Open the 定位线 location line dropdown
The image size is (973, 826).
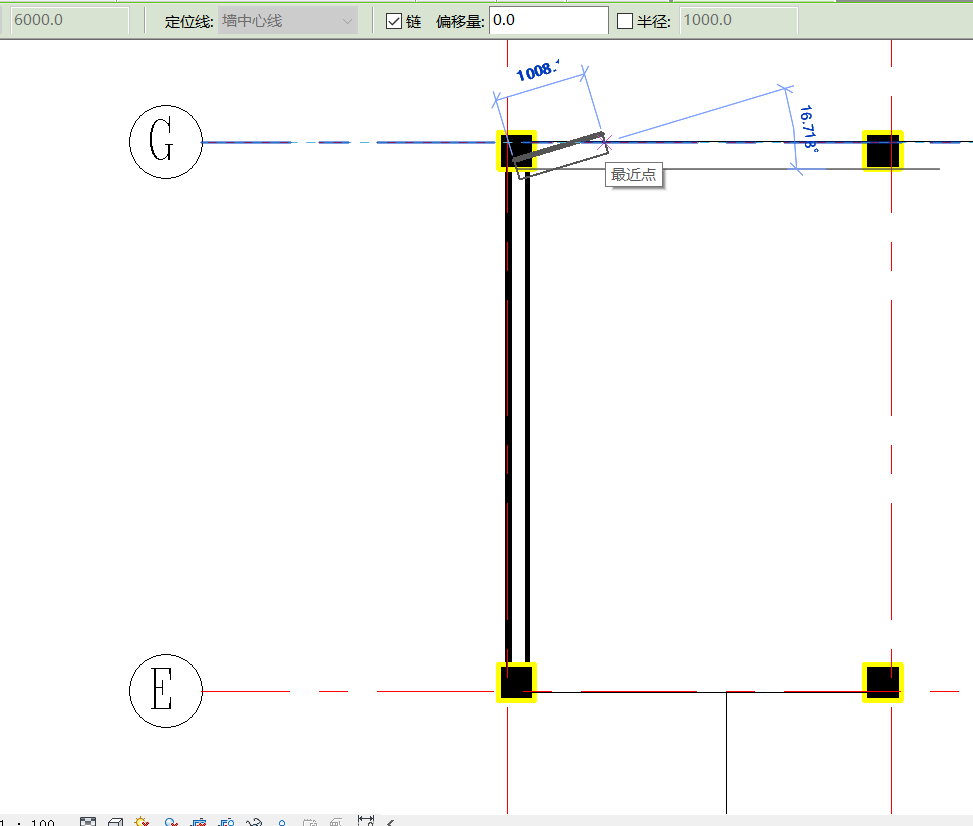point(288,21)
